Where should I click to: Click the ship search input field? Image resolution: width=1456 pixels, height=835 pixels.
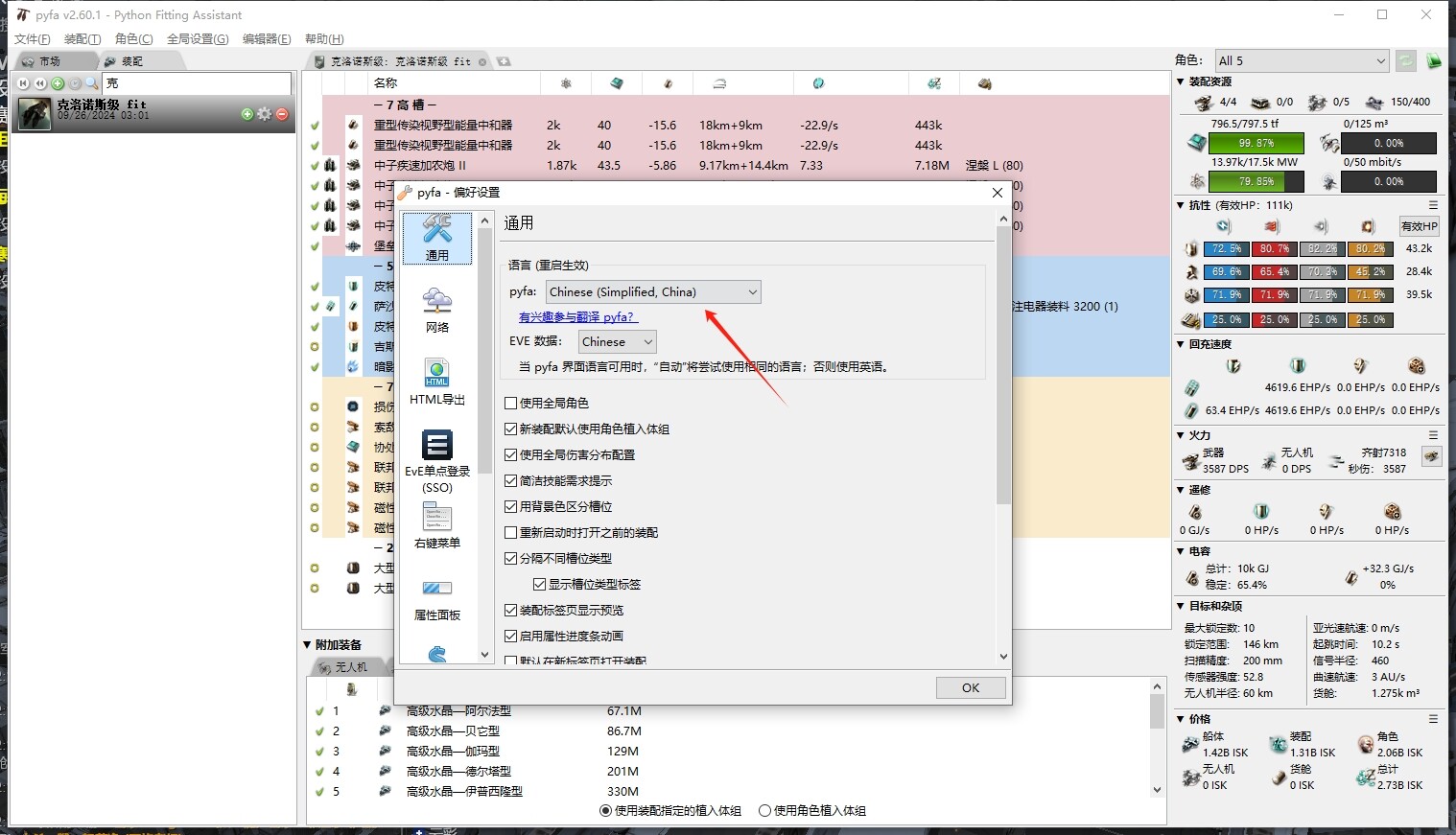coord(196,83)
